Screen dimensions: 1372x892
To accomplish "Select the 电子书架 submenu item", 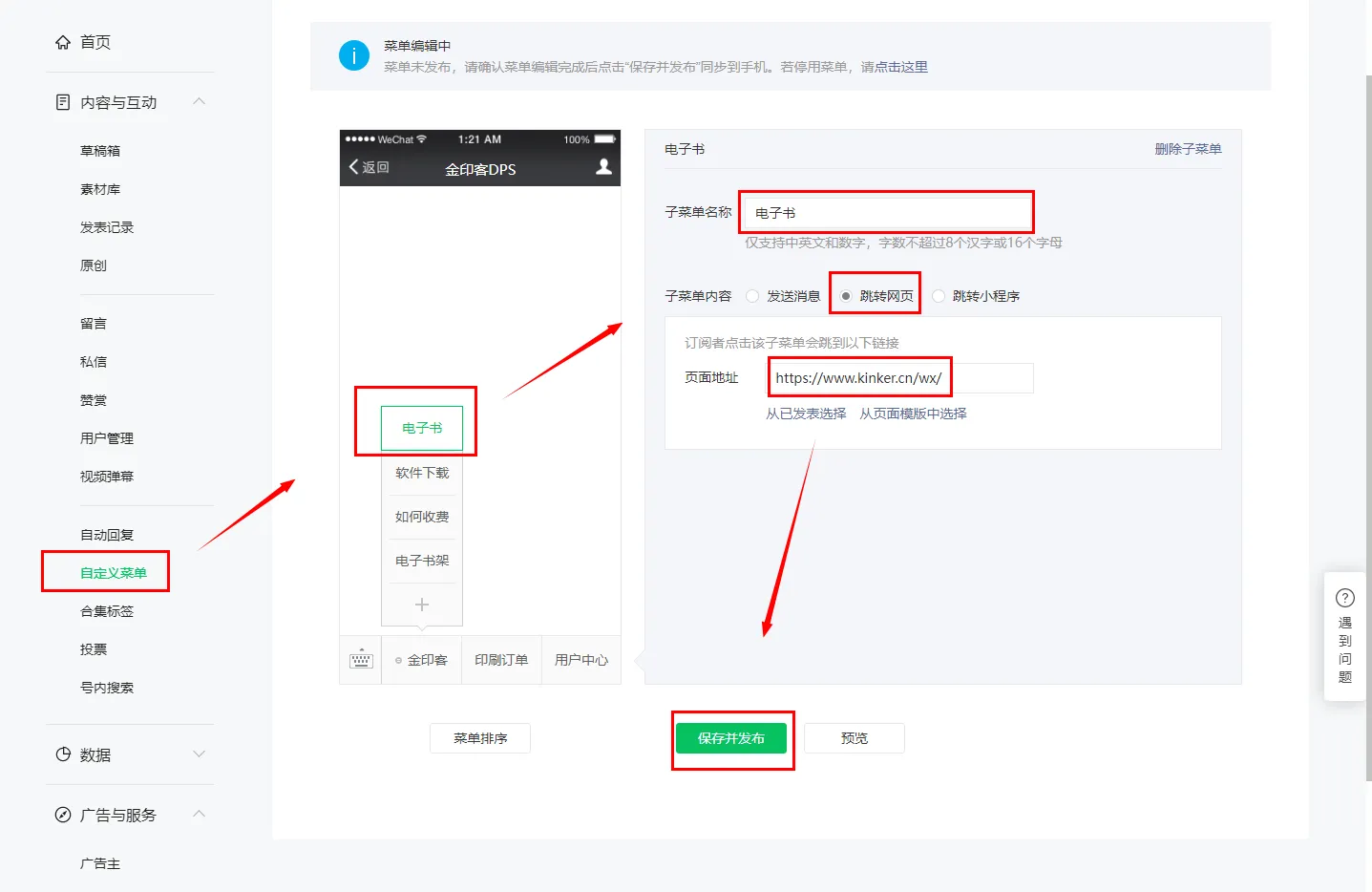I will coord(422,561).
